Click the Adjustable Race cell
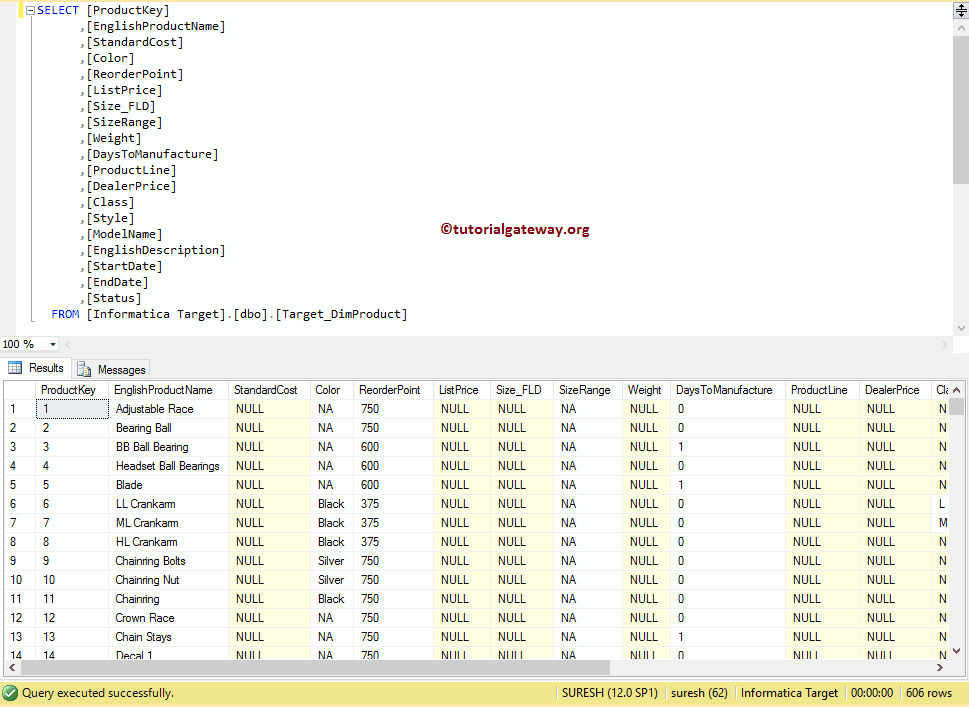The width and height of the screenshot is (969, 707). pos(169,409)
